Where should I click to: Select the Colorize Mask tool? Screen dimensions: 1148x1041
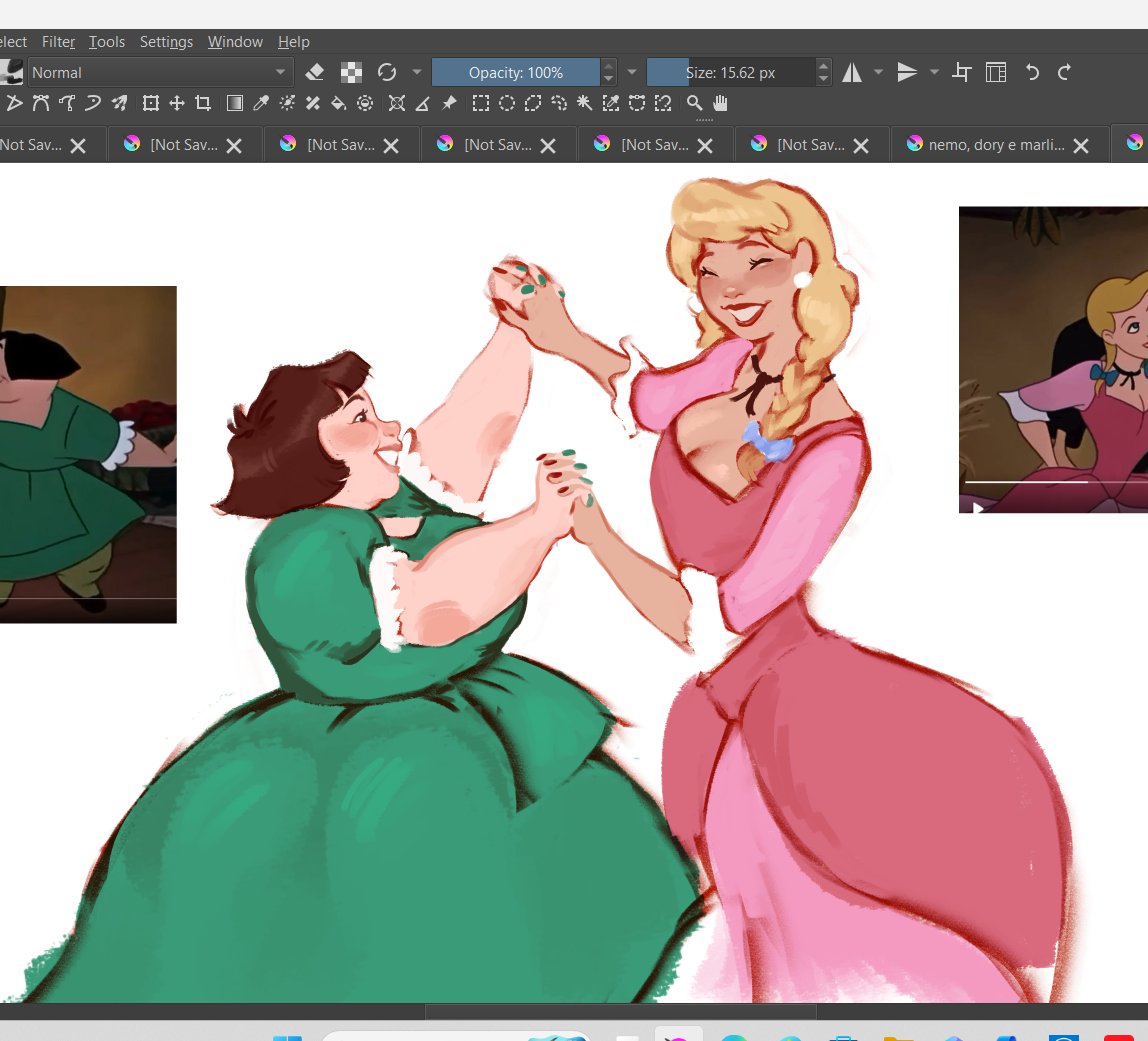(287, 103)
